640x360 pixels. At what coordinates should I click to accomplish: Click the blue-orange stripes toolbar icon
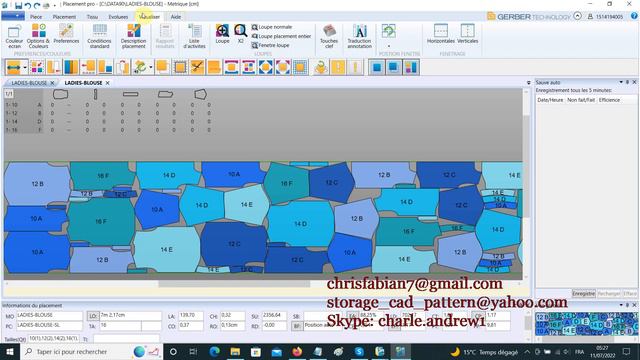71,67
